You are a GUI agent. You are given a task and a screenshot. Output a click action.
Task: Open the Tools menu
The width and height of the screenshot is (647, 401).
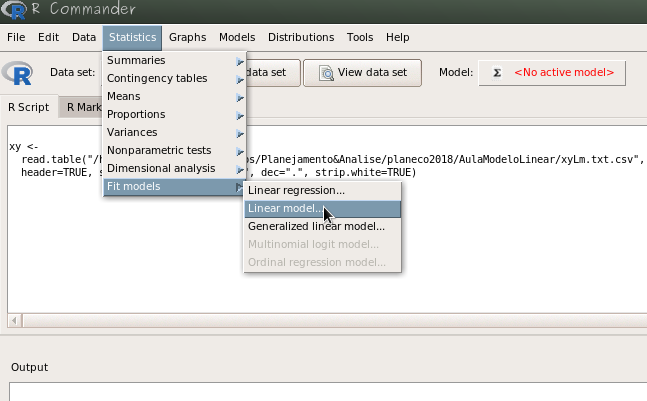click(360, 37)
